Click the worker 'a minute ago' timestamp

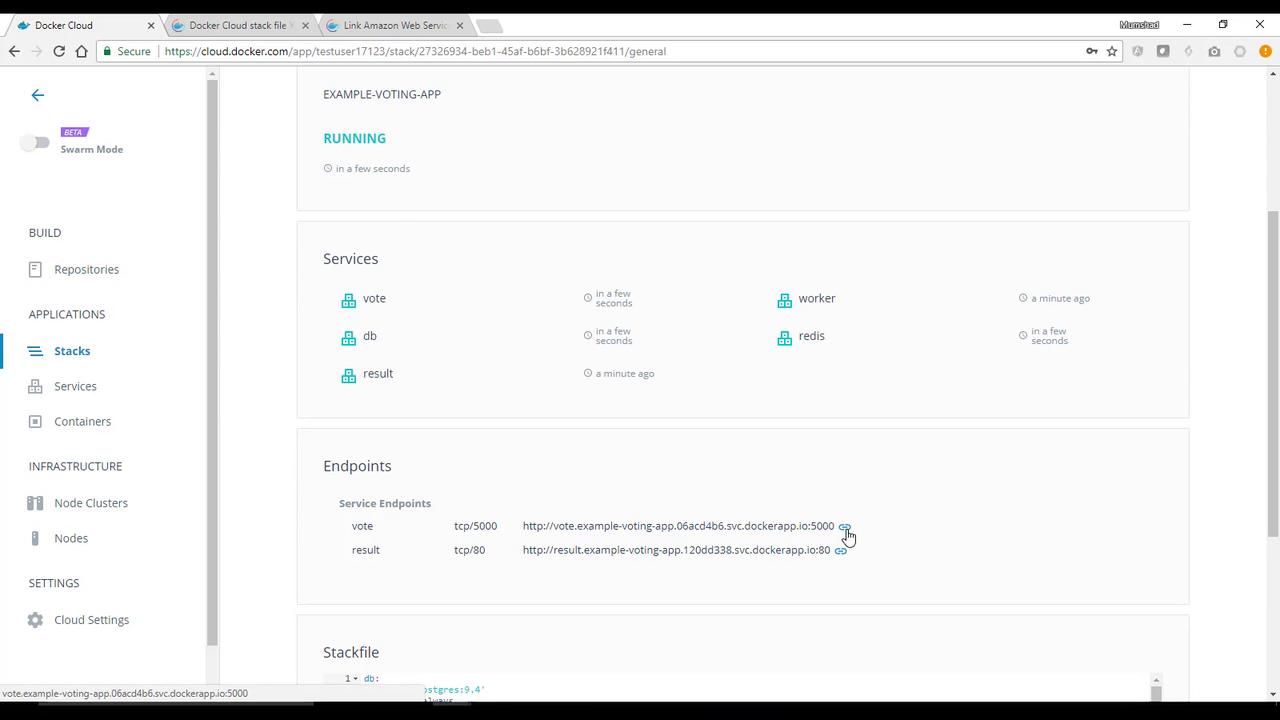(1060, 298)
